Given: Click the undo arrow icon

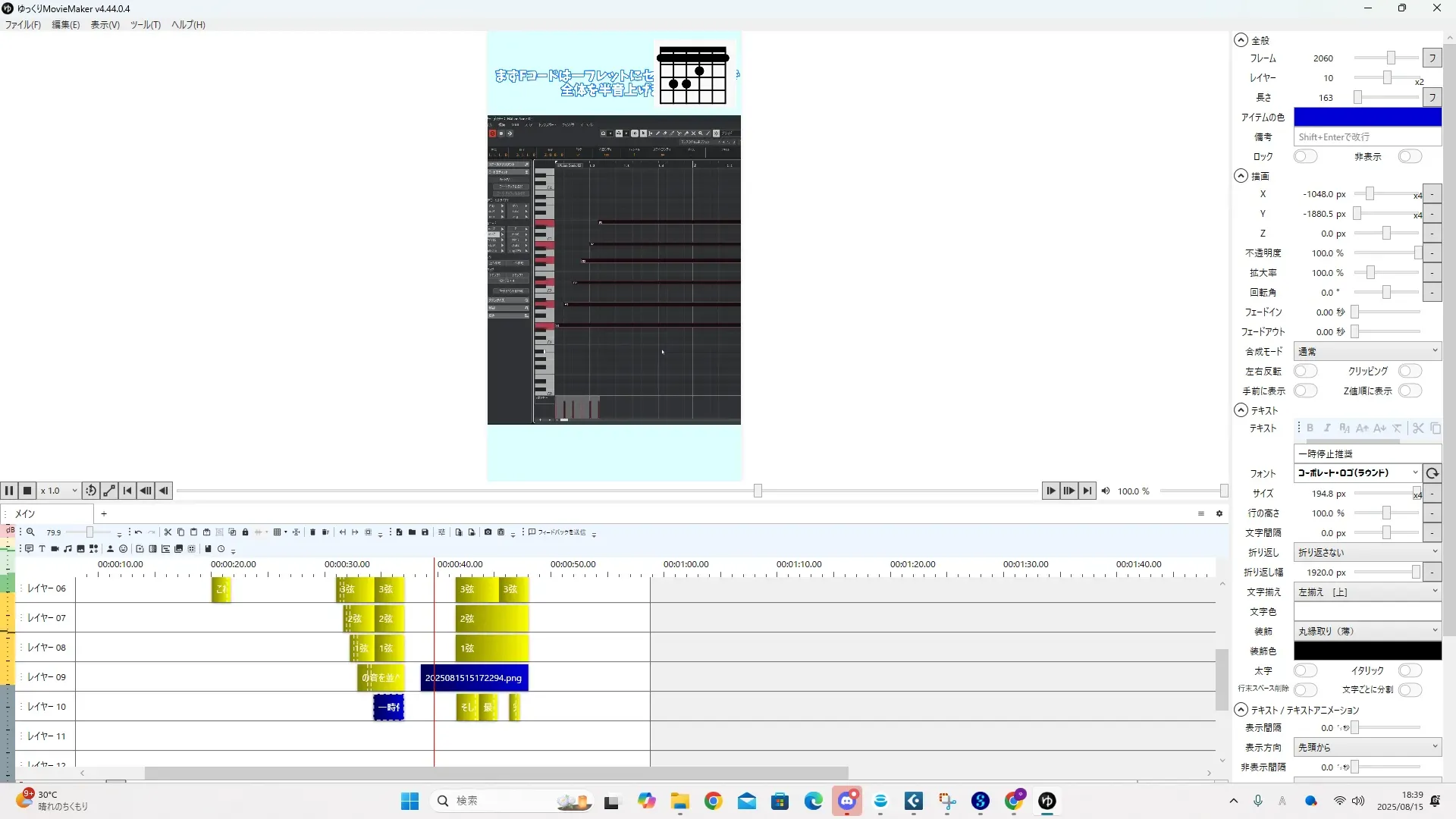Looking at the screenshot, I should (138, 532).
